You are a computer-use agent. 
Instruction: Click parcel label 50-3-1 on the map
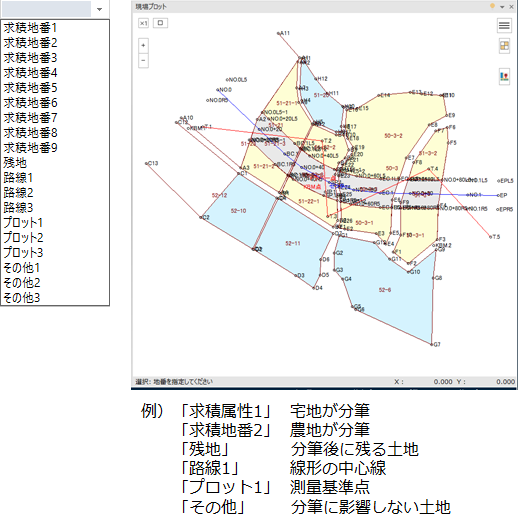click(x=364, y=223)
